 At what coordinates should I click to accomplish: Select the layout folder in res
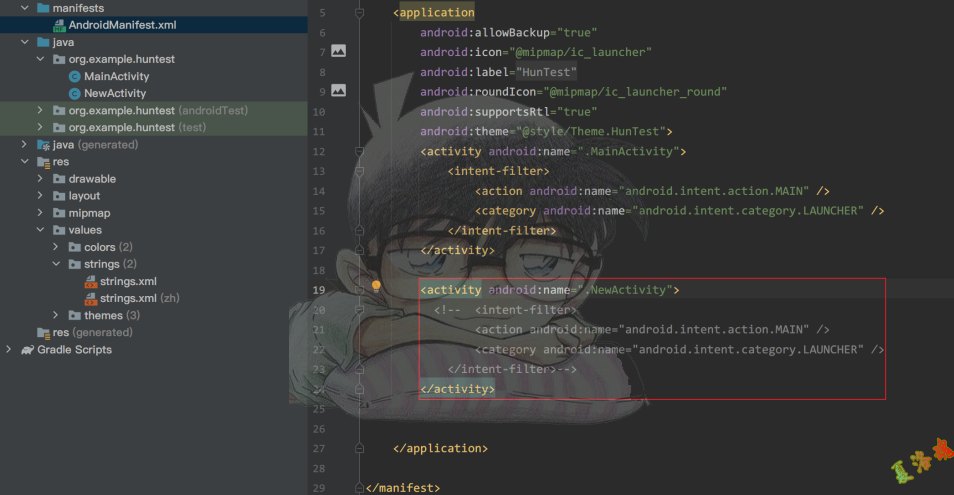coord(84,196)
